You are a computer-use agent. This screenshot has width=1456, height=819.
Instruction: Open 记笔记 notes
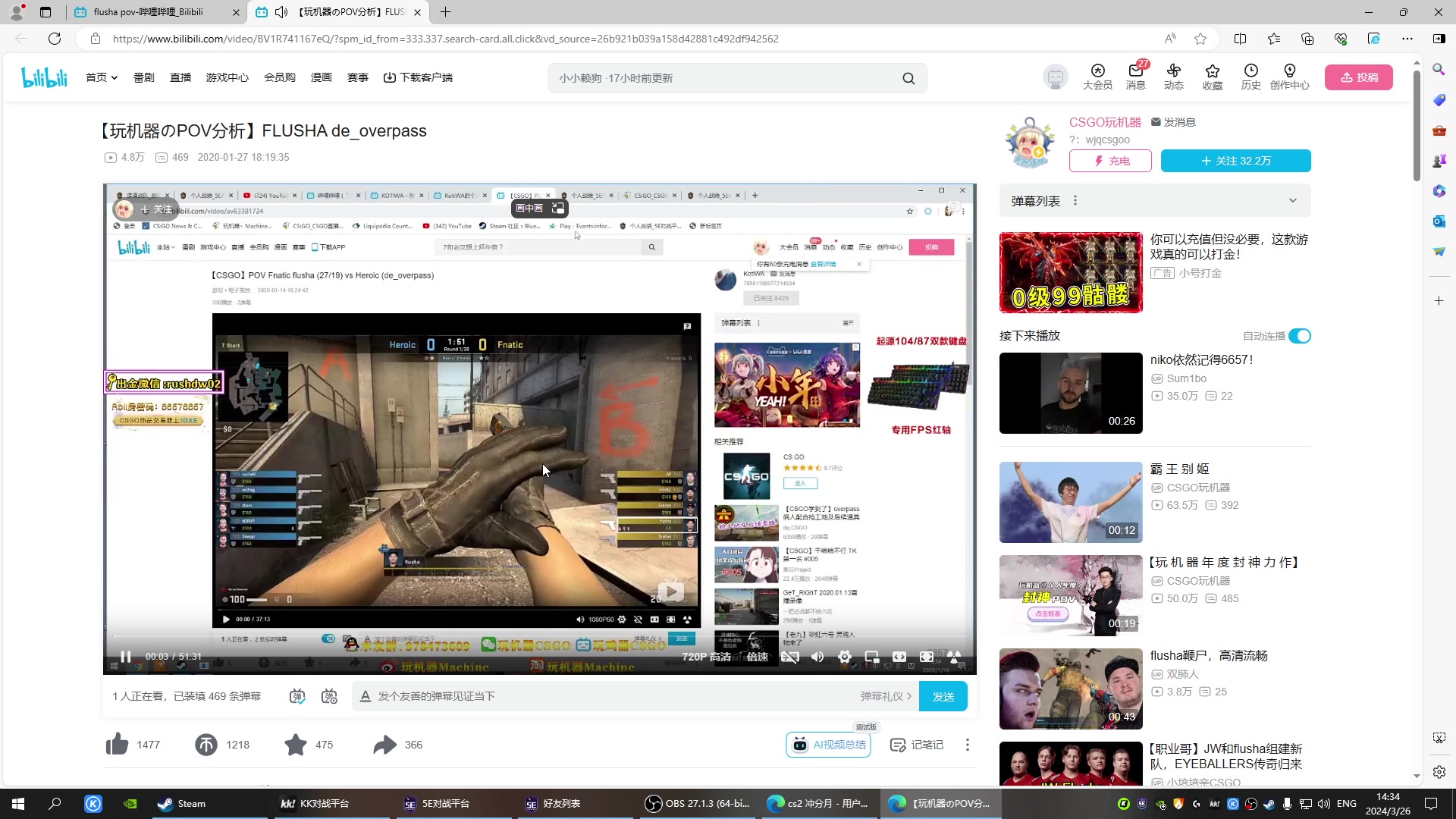tap(916, 745)
